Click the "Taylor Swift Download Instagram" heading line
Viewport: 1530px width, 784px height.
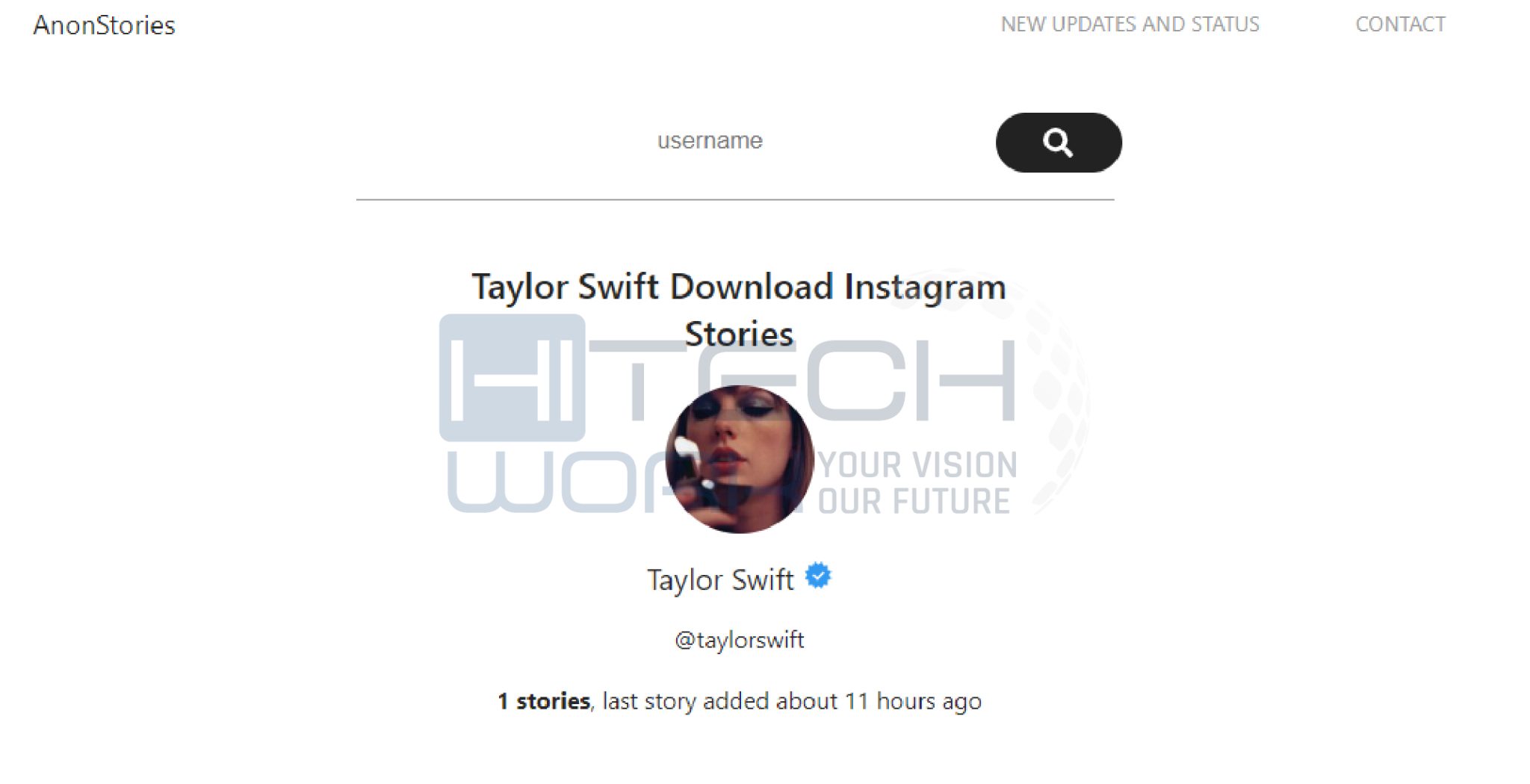(x=739, y=287)
